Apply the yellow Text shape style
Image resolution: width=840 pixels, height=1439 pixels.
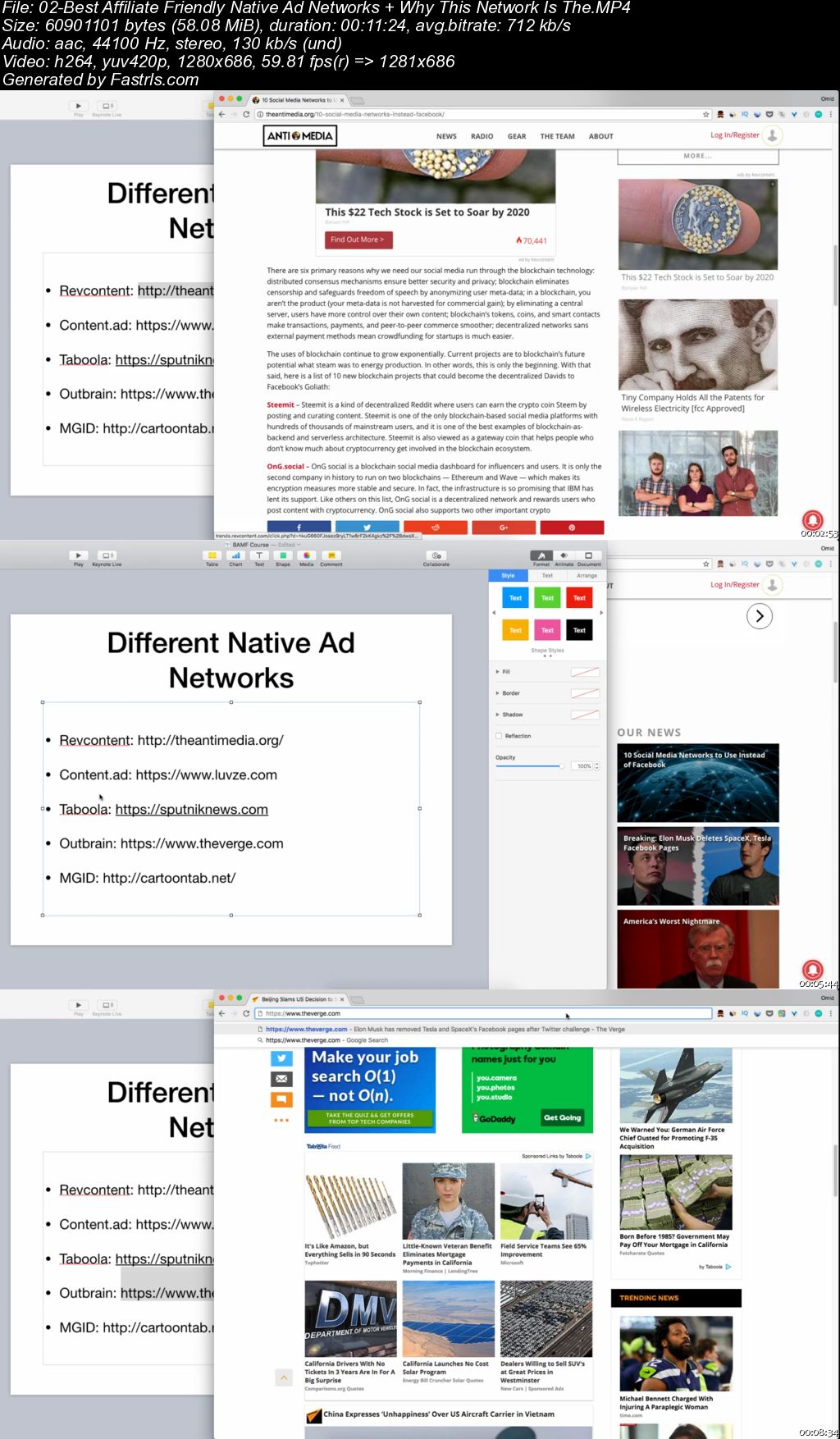tap(515, 630)
